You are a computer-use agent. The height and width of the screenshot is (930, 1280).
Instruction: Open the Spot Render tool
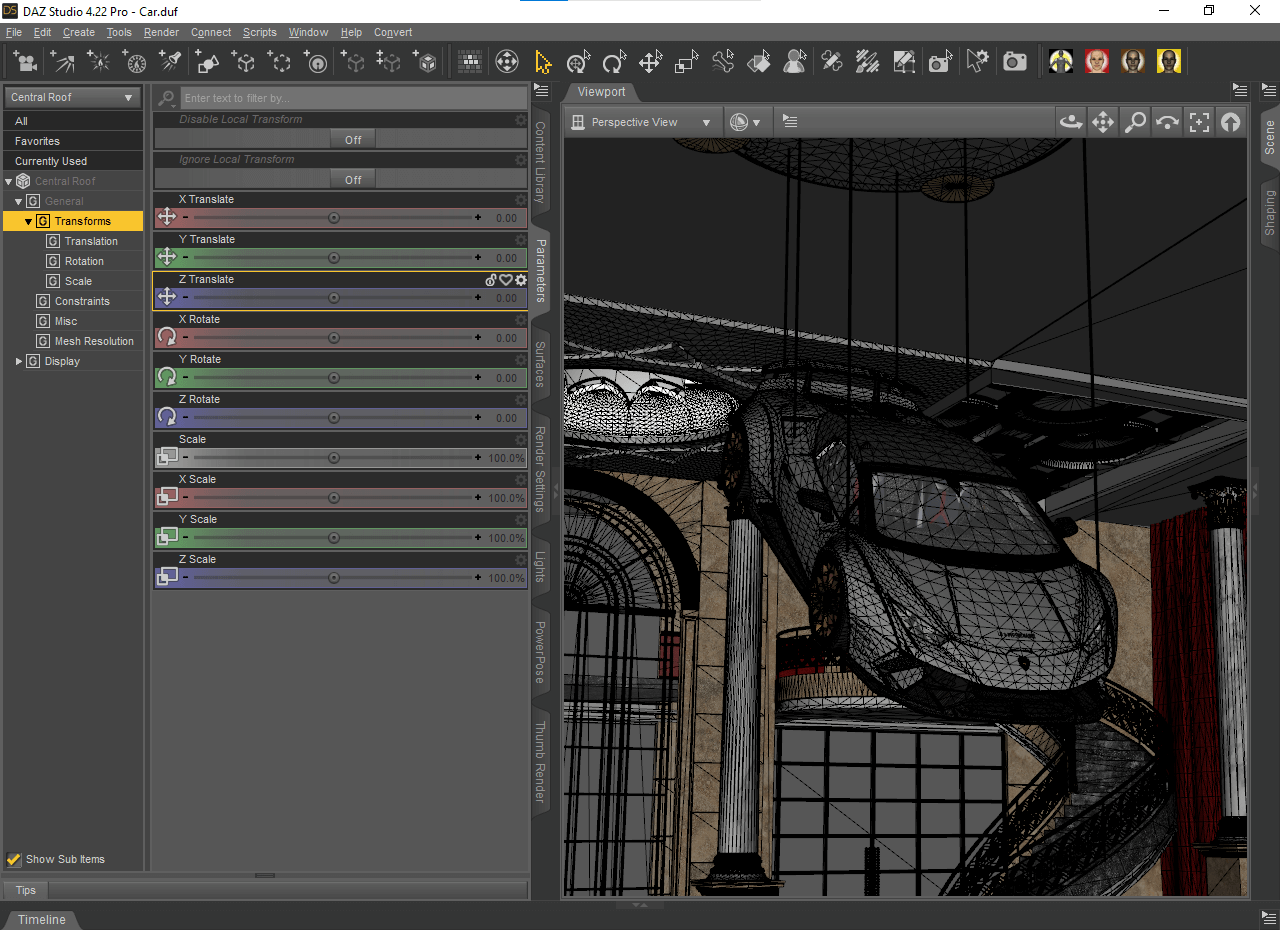[939, 62]
